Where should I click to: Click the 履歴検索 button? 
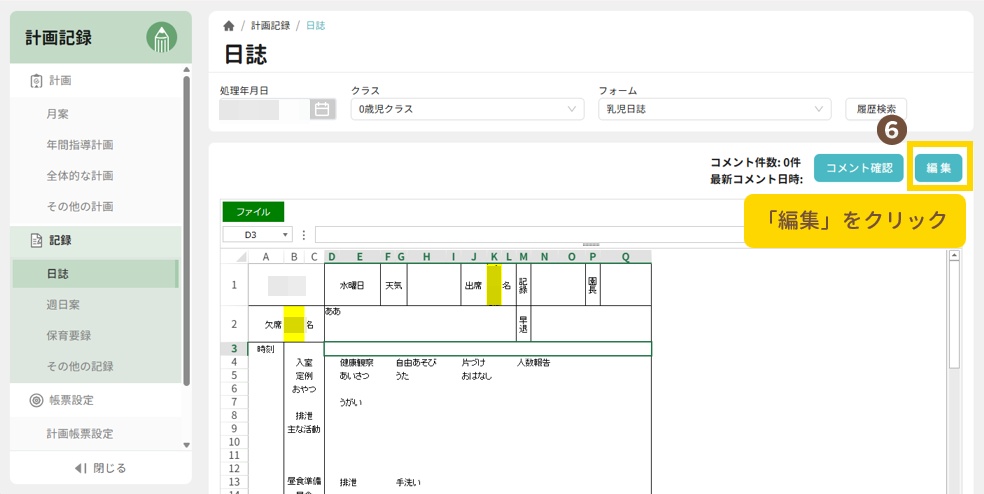click(x=876, y=109)
